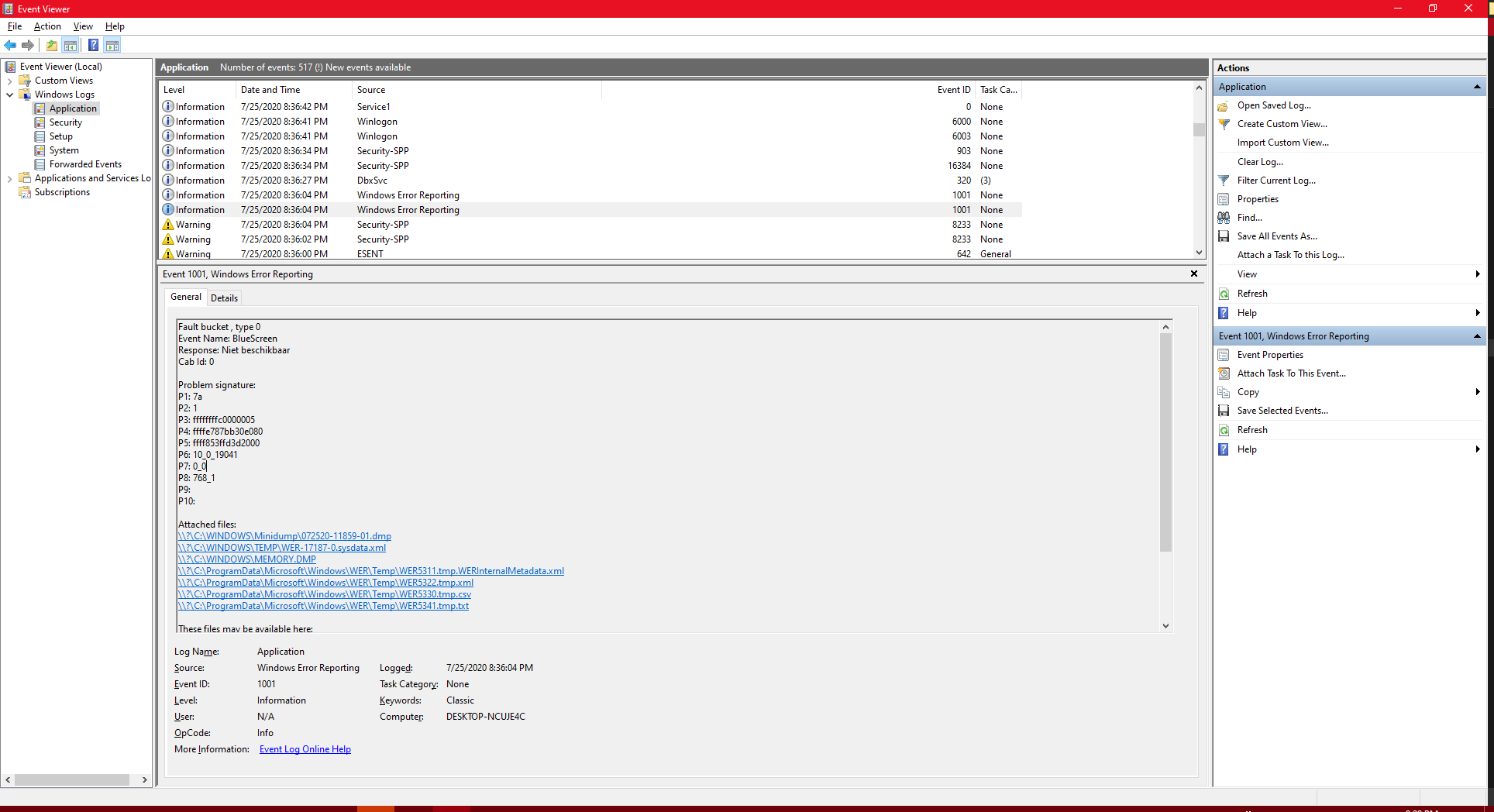
Task: Open the WER-17187-0.sysdata.xml link
Action: point(282,548)
